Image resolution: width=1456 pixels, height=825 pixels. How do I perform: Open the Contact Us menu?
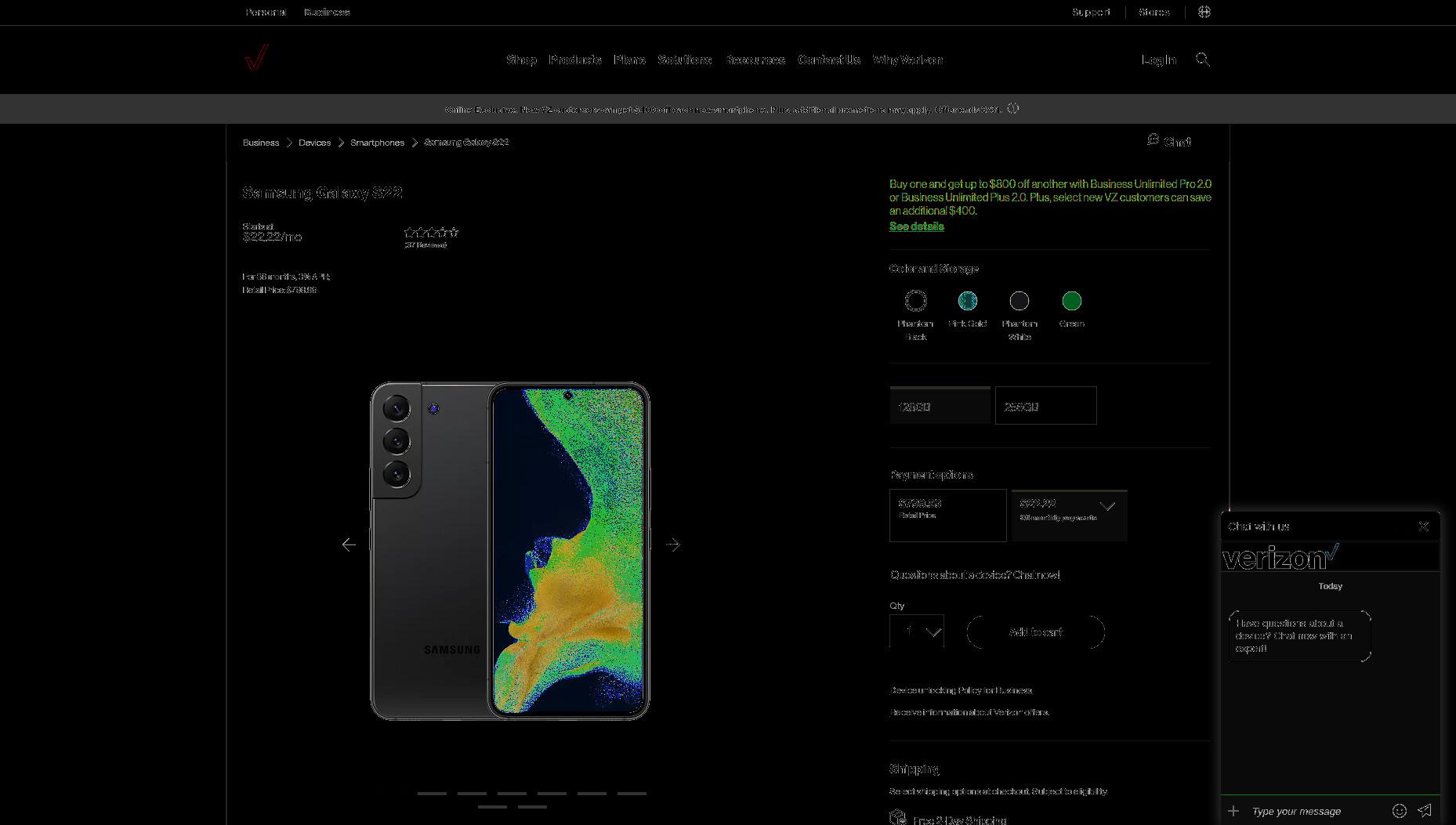coord(828,60)
